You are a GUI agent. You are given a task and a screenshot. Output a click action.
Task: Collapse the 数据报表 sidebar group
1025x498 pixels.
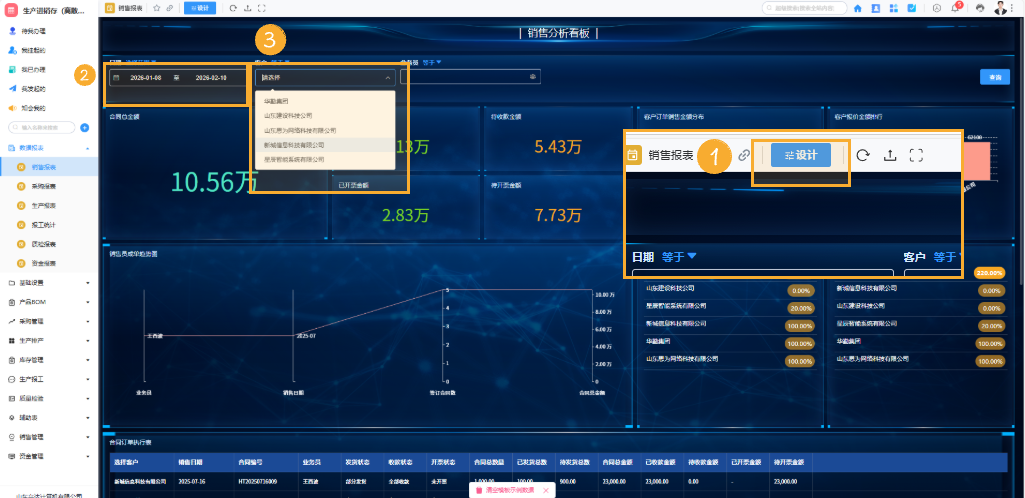(x=48, y=147)
